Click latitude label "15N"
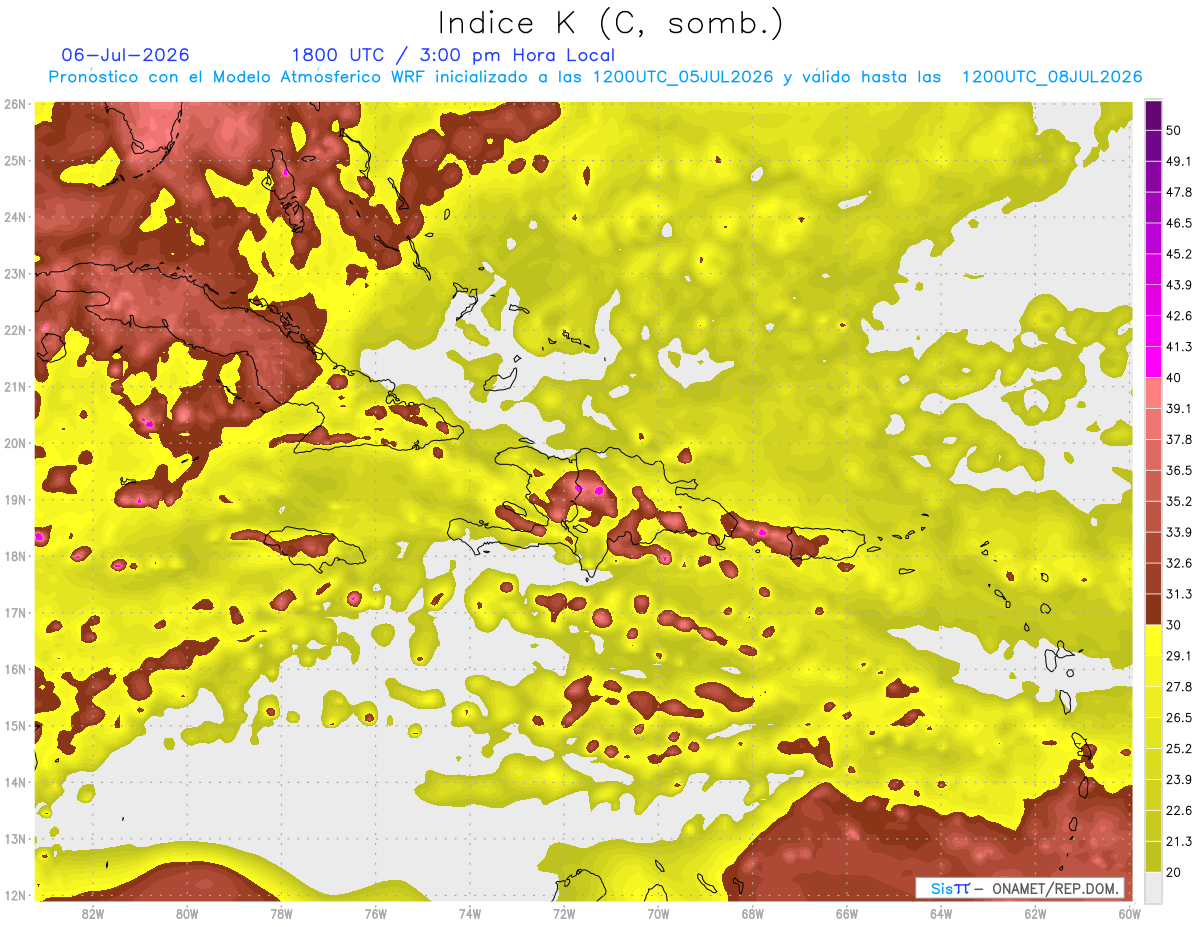 coord(14,725)
